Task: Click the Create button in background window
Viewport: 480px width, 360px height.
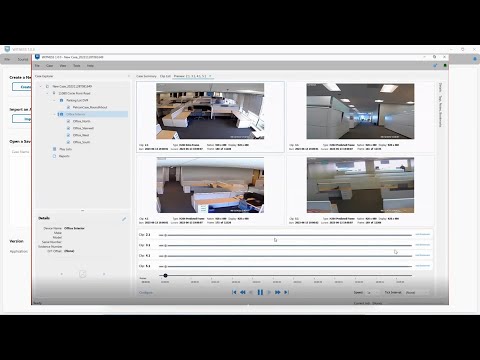Action: (x=22, y=87)
